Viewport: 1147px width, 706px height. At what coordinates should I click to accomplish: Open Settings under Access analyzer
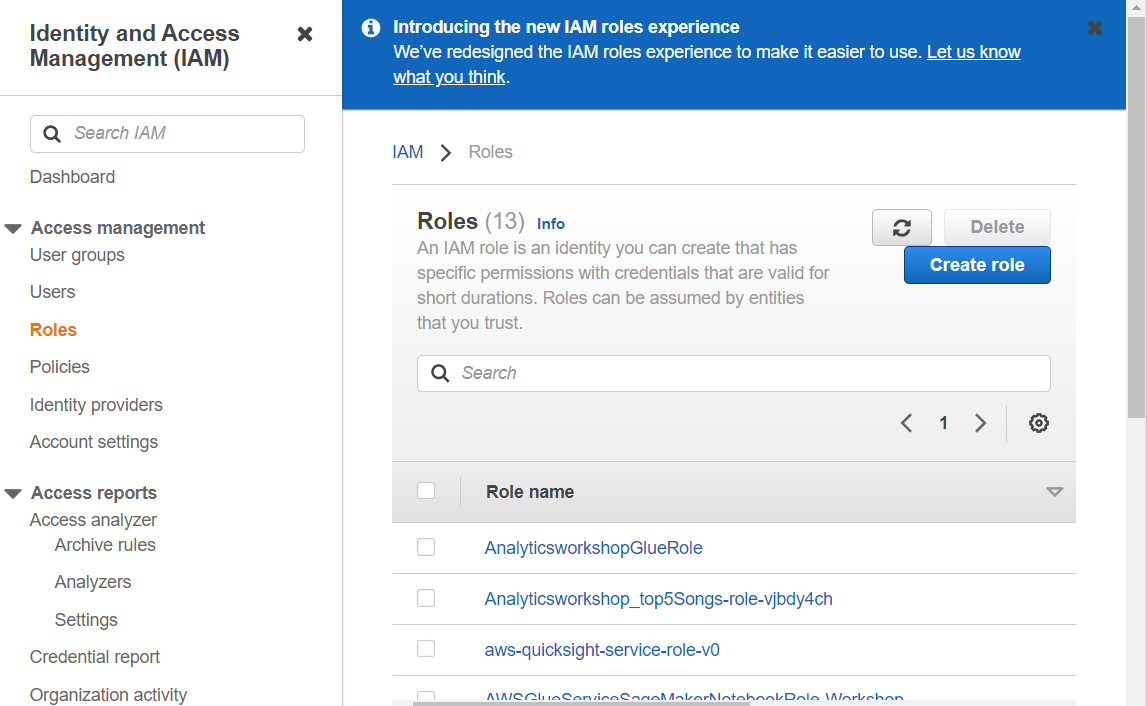pos(86,620)
